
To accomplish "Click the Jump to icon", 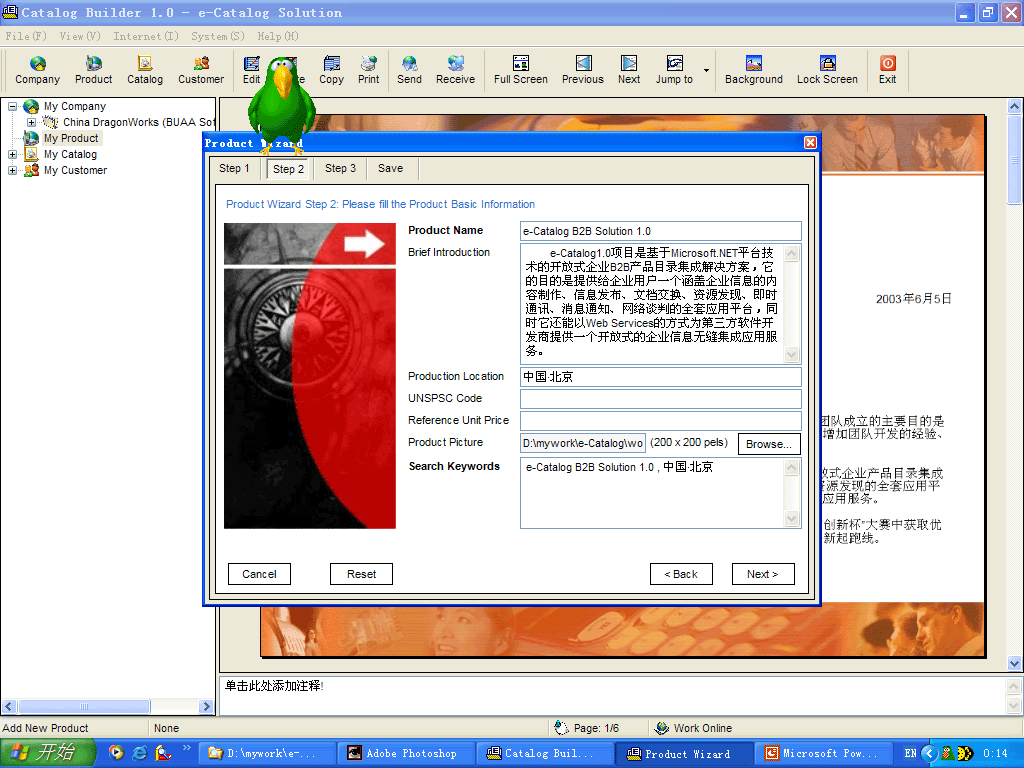I will click(674, 70).
